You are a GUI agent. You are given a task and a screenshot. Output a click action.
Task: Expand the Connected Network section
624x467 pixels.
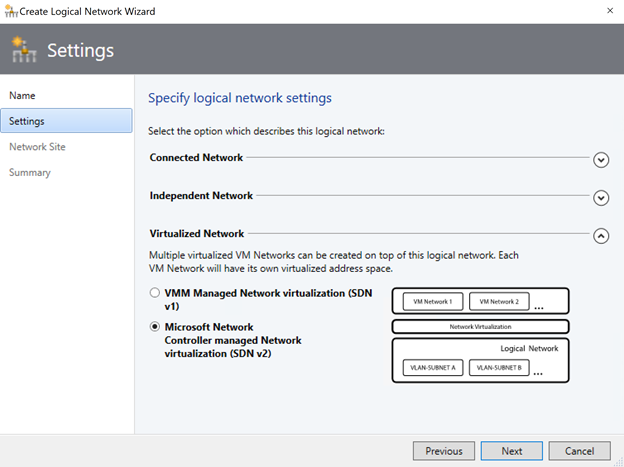pos(601,160)
